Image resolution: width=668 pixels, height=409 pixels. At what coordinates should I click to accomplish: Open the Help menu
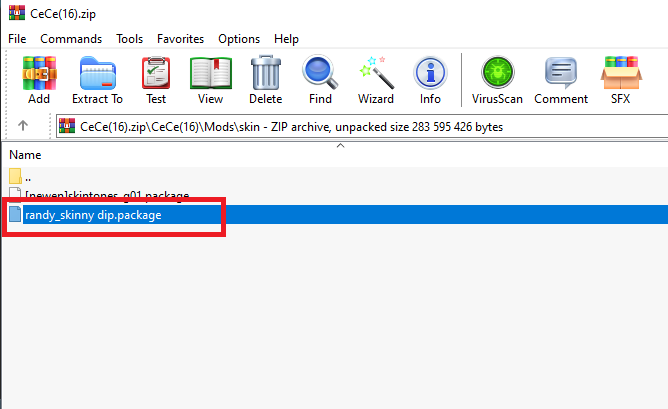pyautogui.click(x=286, y=39)
